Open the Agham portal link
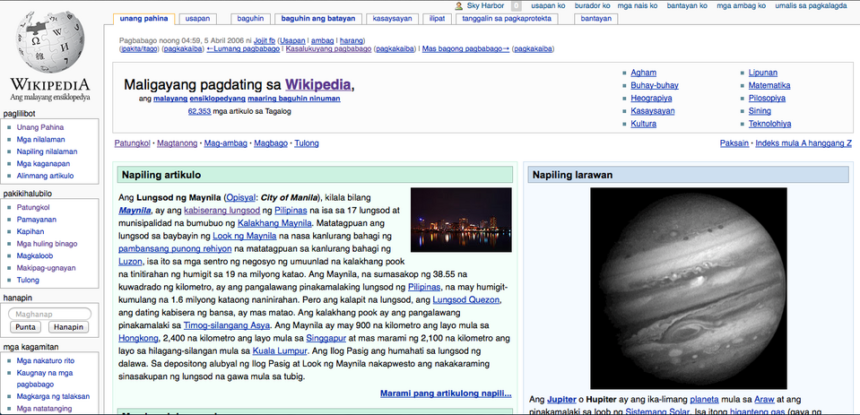860x415 pixels. (x=643, y=72)
